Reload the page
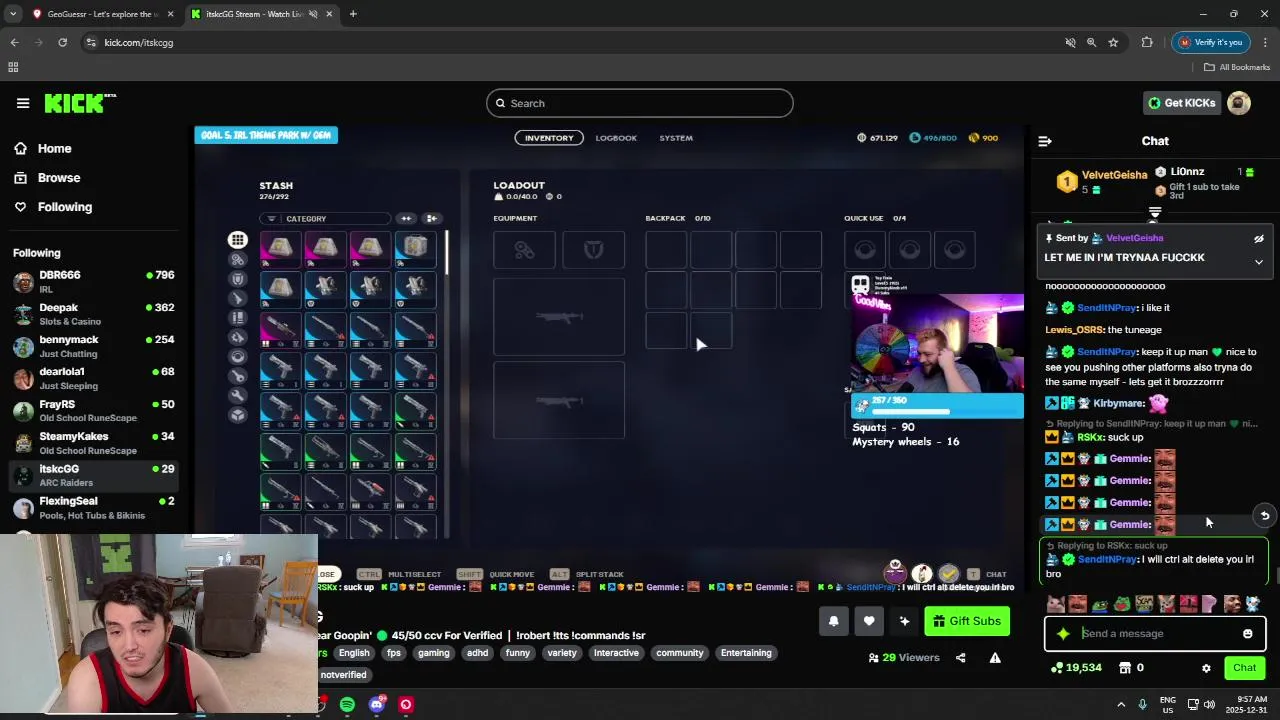 click(x=62, y=42)
